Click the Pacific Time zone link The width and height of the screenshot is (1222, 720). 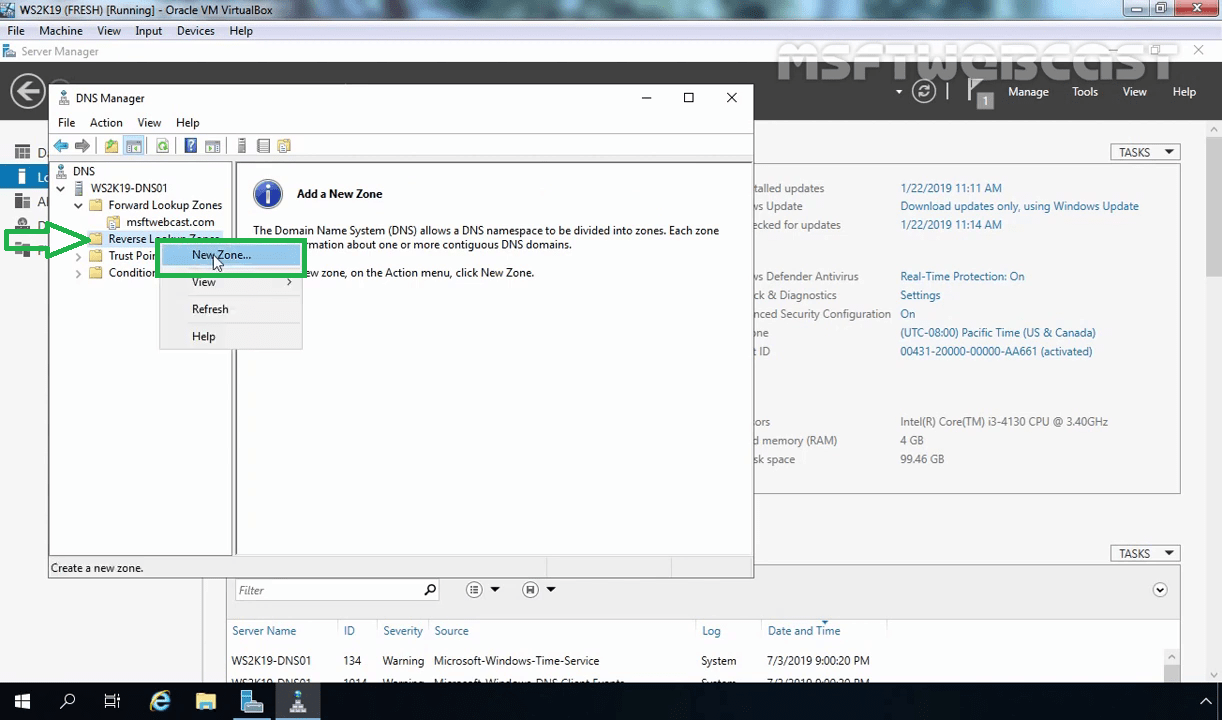998,332
